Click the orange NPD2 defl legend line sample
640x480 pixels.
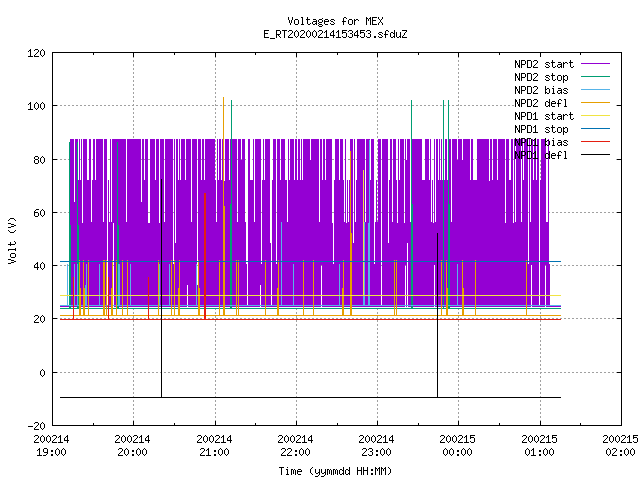[595, 103]
